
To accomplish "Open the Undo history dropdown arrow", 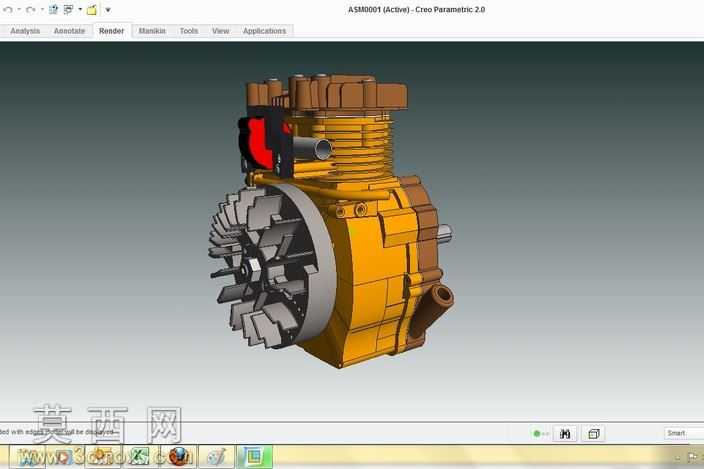I will pos(19,9).
